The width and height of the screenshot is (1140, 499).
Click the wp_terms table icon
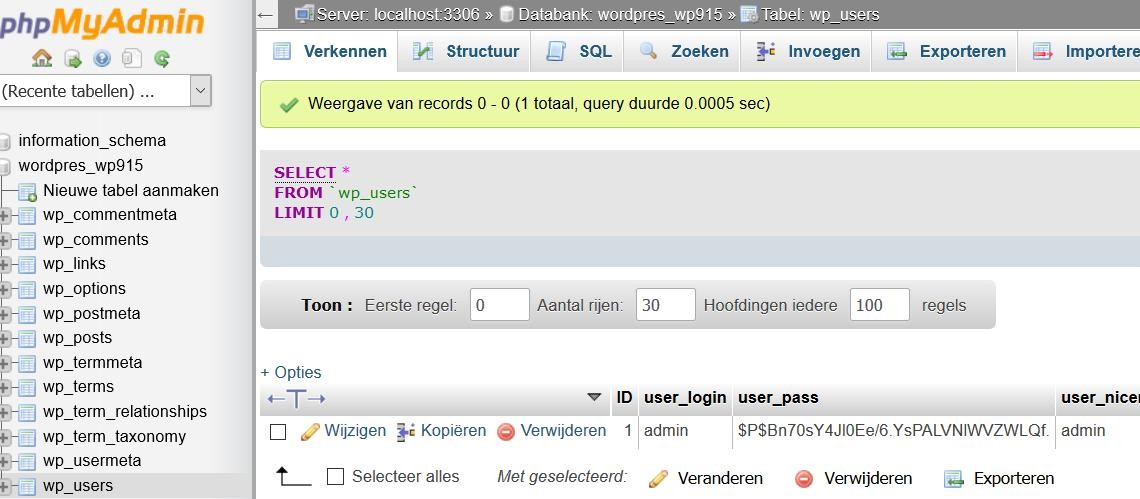27,387
